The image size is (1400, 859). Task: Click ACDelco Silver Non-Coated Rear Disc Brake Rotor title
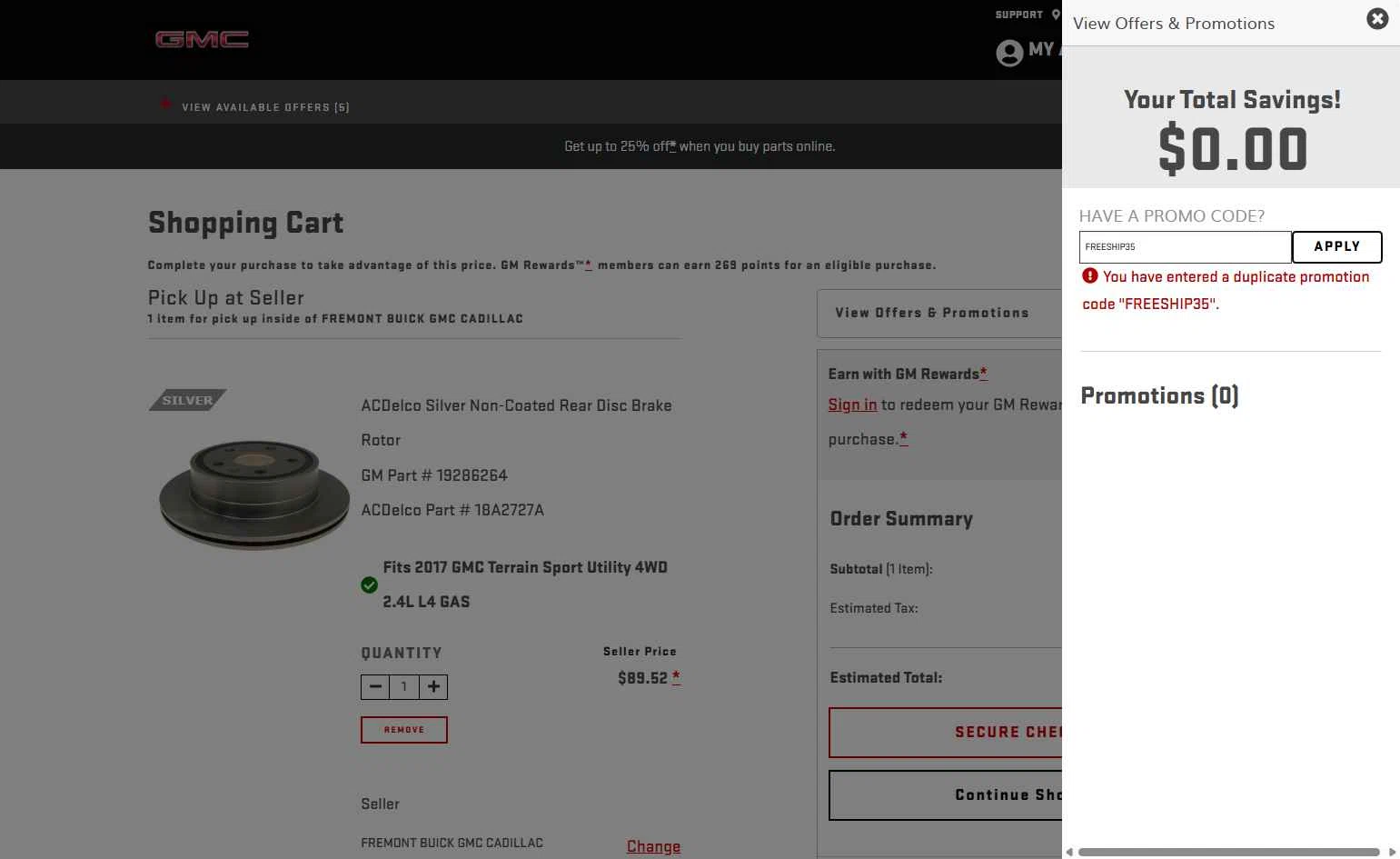(516, 423)
